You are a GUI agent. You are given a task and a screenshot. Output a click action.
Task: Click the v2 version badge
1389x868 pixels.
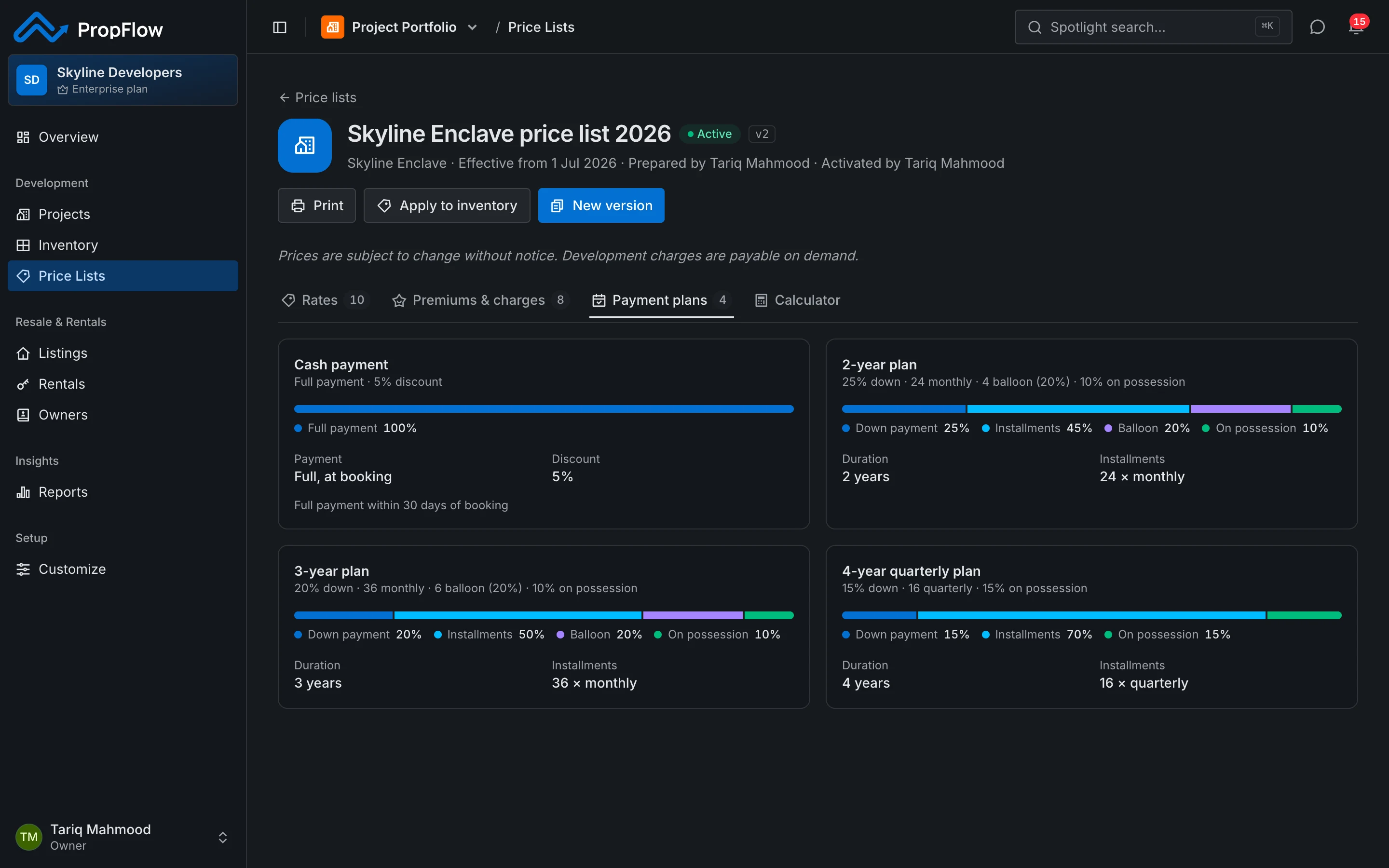(762, 134)
